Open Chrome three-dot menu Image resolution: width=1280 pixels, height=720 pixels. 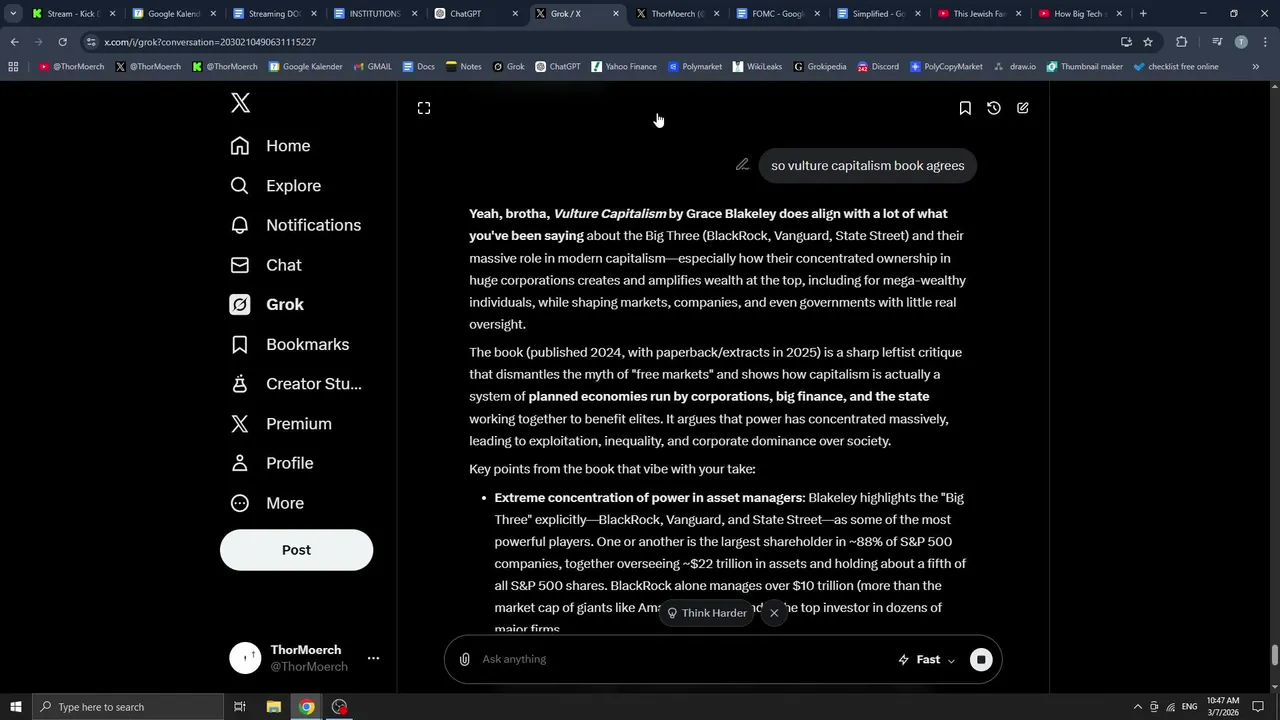[1264, 42]
